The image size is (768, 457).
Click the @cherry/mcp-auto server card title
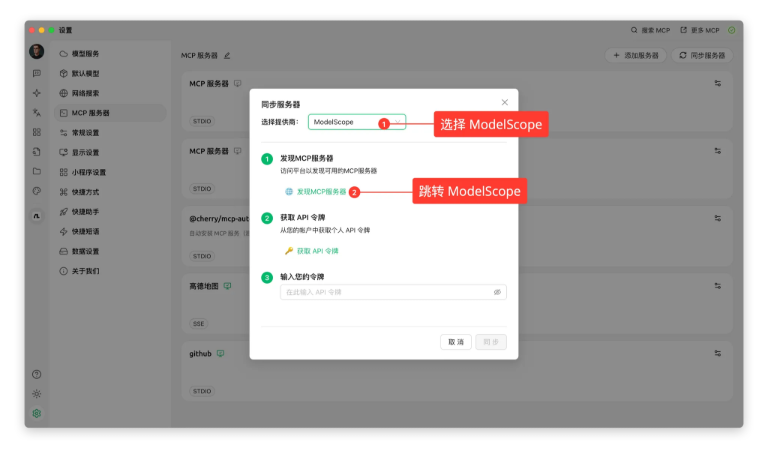(x=219, y=218)
